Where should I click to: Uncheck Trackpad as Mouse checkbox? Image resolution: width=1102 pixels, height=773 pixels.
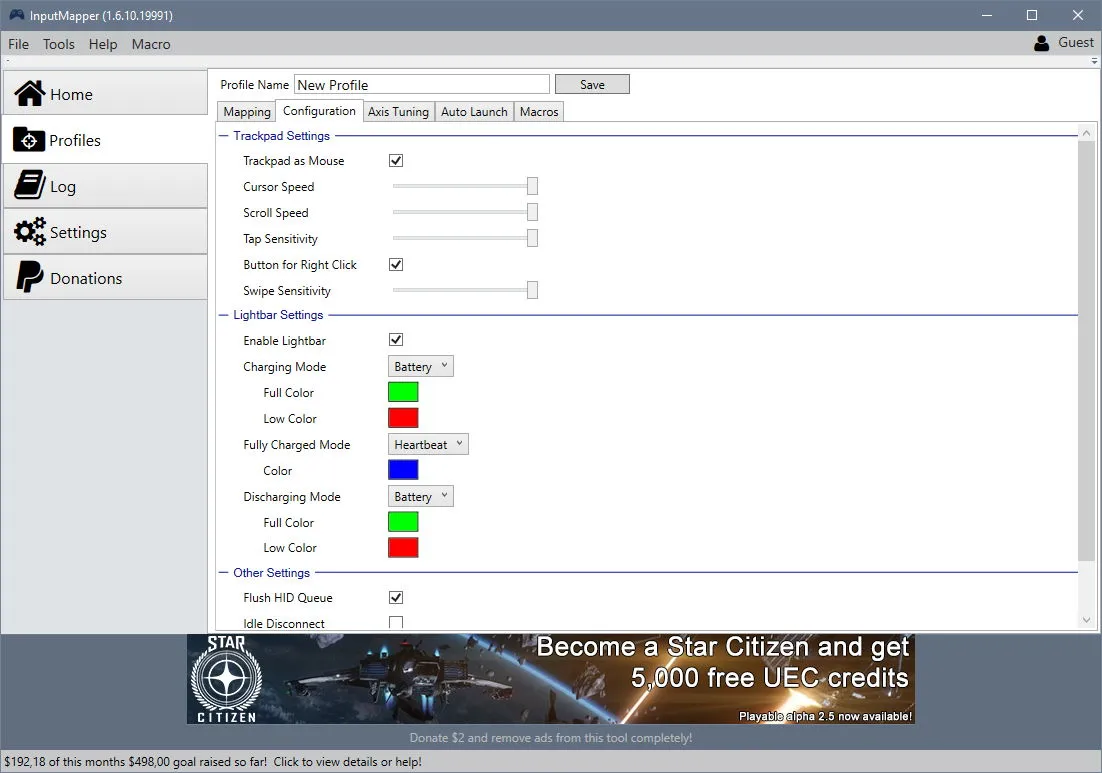pyautogui.click(x=396, y=160)
